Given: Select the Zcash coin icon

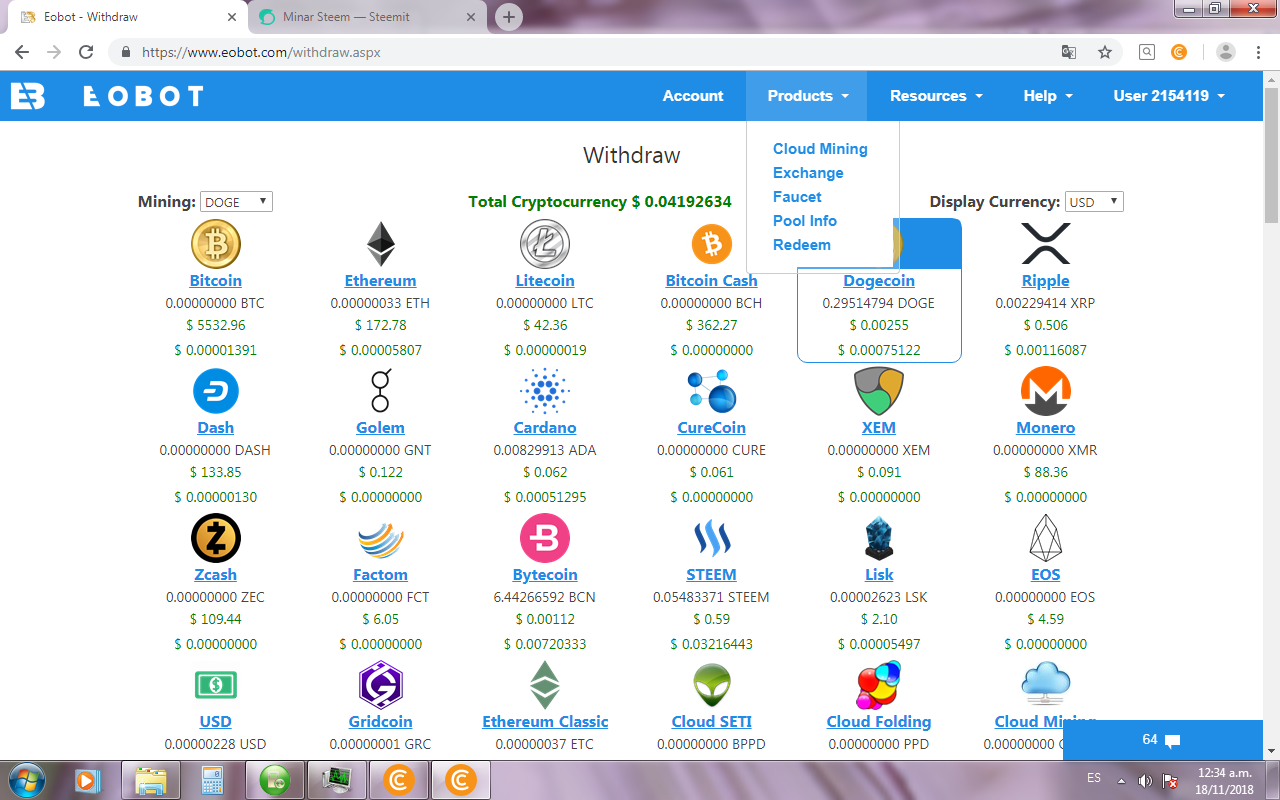Looking at the screenshot, I should pyautogui.click(x=215, y=537).
